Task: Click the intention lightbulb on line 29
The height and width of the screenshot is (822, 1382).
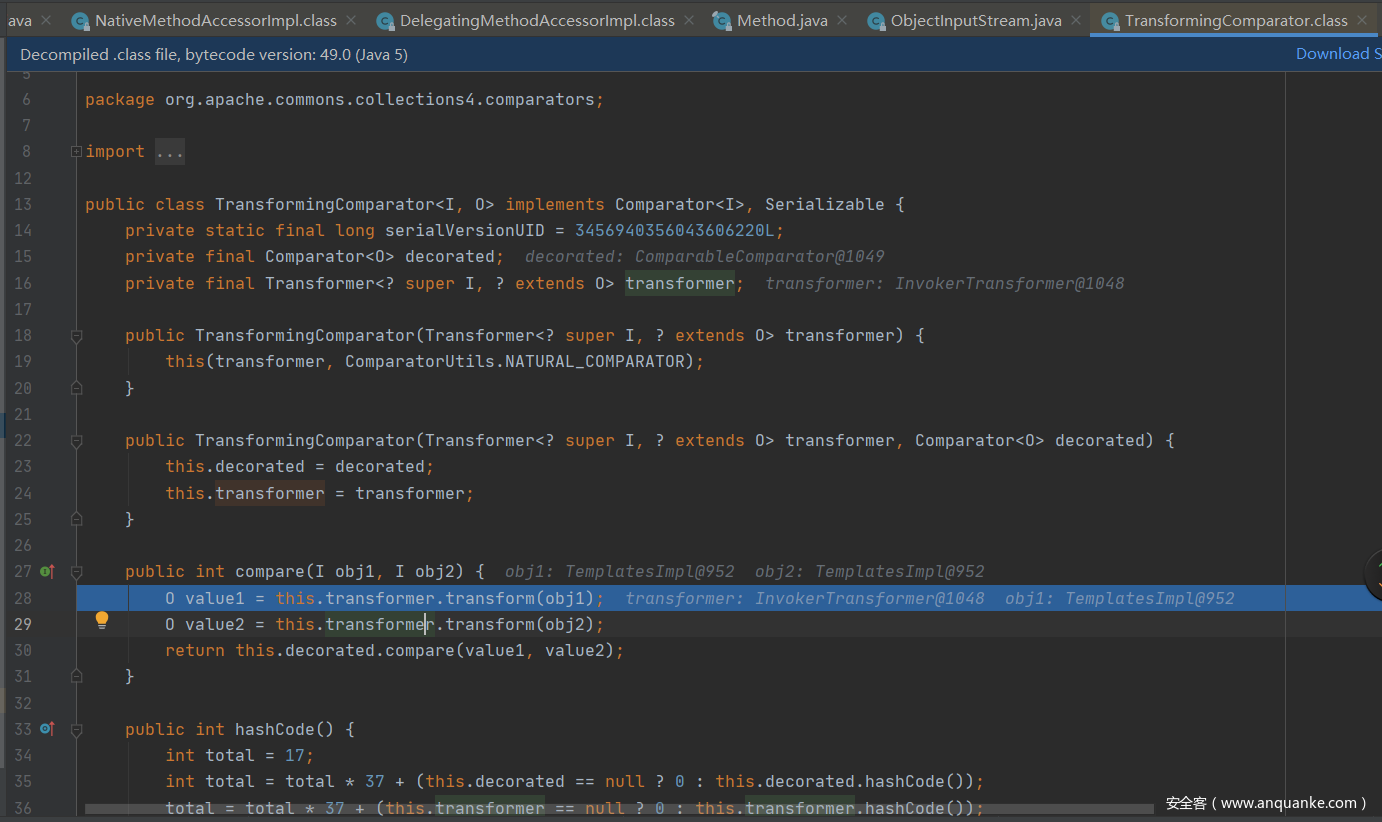Action: tap(101, 621)
